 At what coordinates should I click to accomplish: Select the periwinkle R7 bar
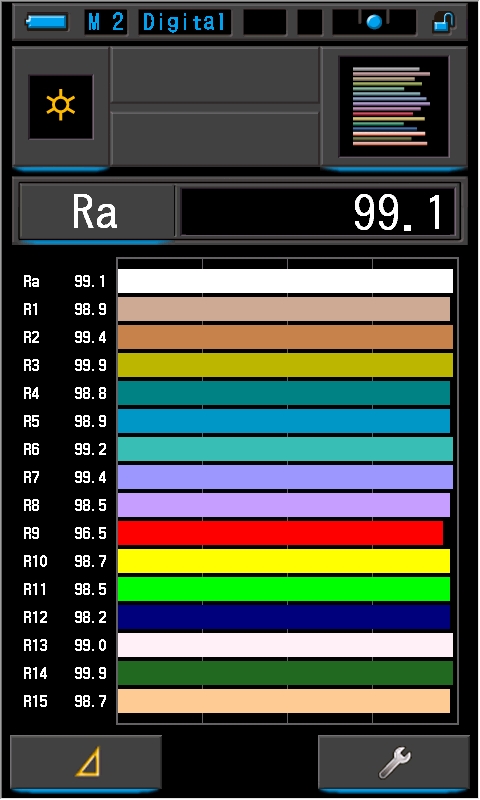[285, 477]
